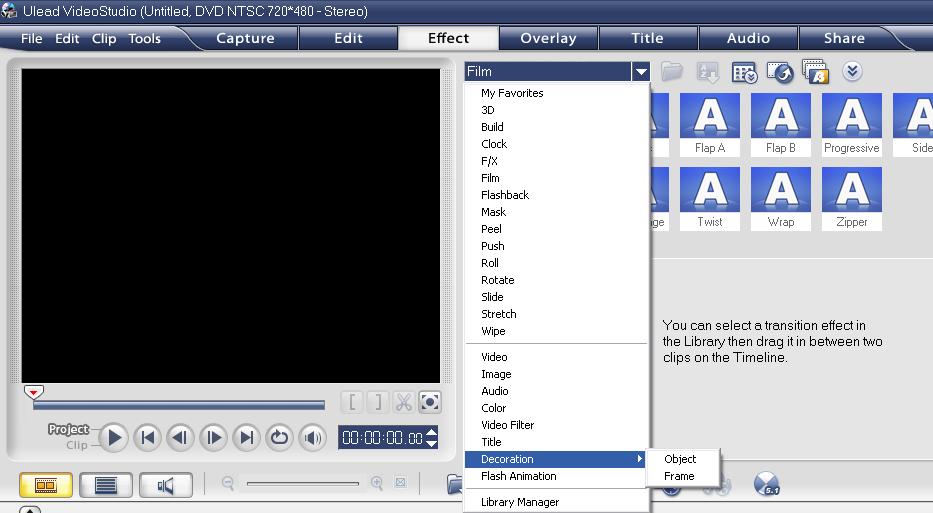933x513 pixels.
Task: Open the system volume speaker control
Action: click(x=312, y=438)
